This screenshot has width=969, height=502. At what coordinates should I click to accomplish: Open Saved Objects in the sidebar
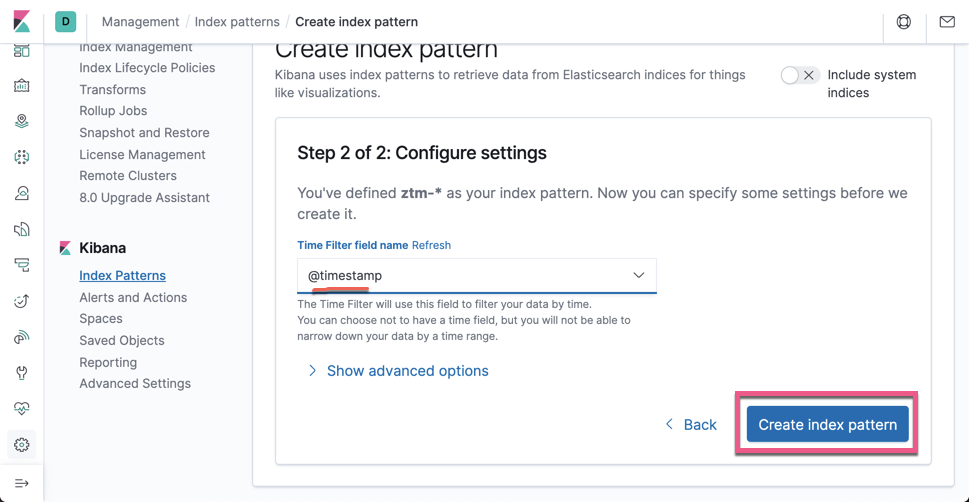point(122,340)
